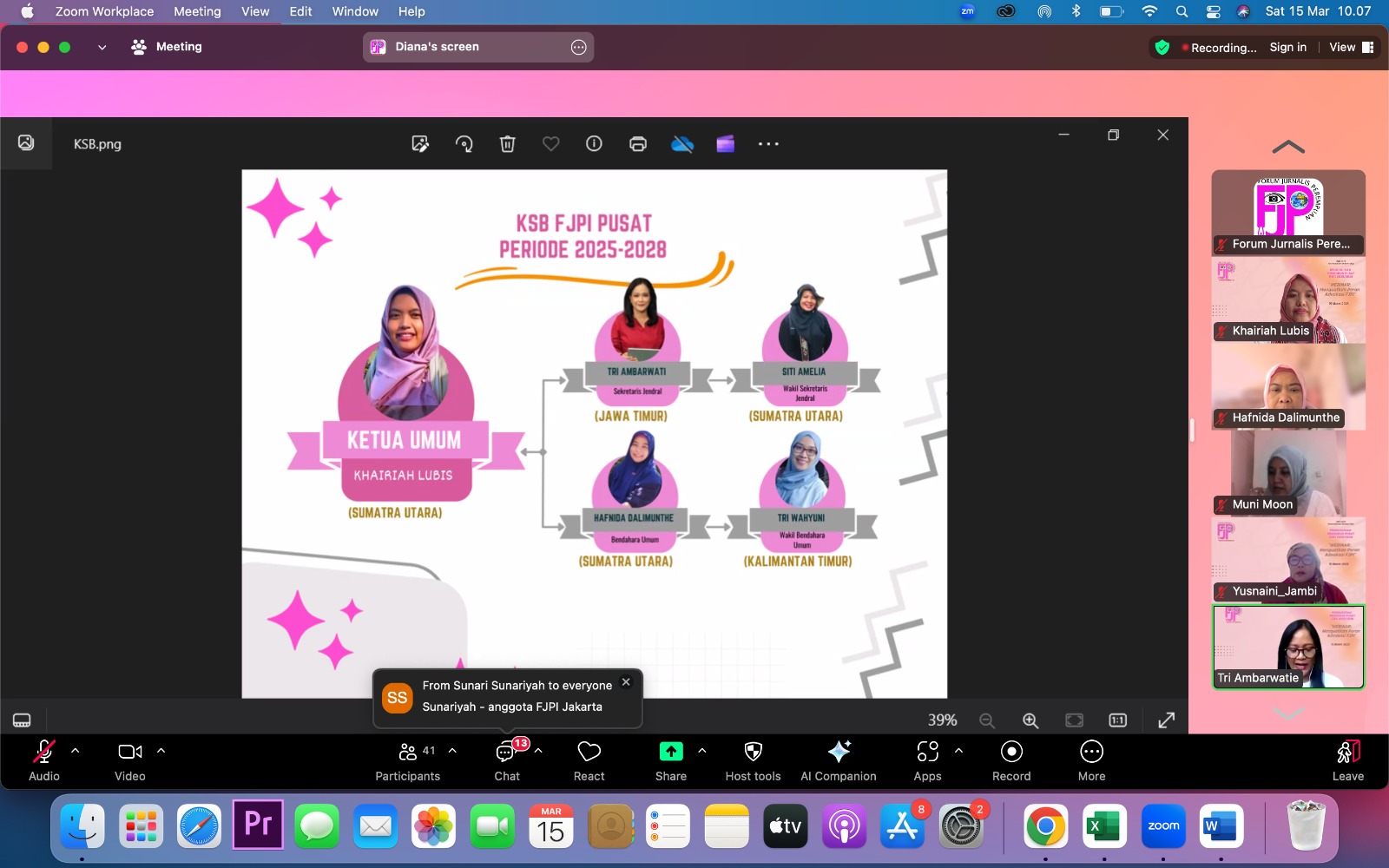
Task: Click Leave meeting button
Action: (1348, 760)
